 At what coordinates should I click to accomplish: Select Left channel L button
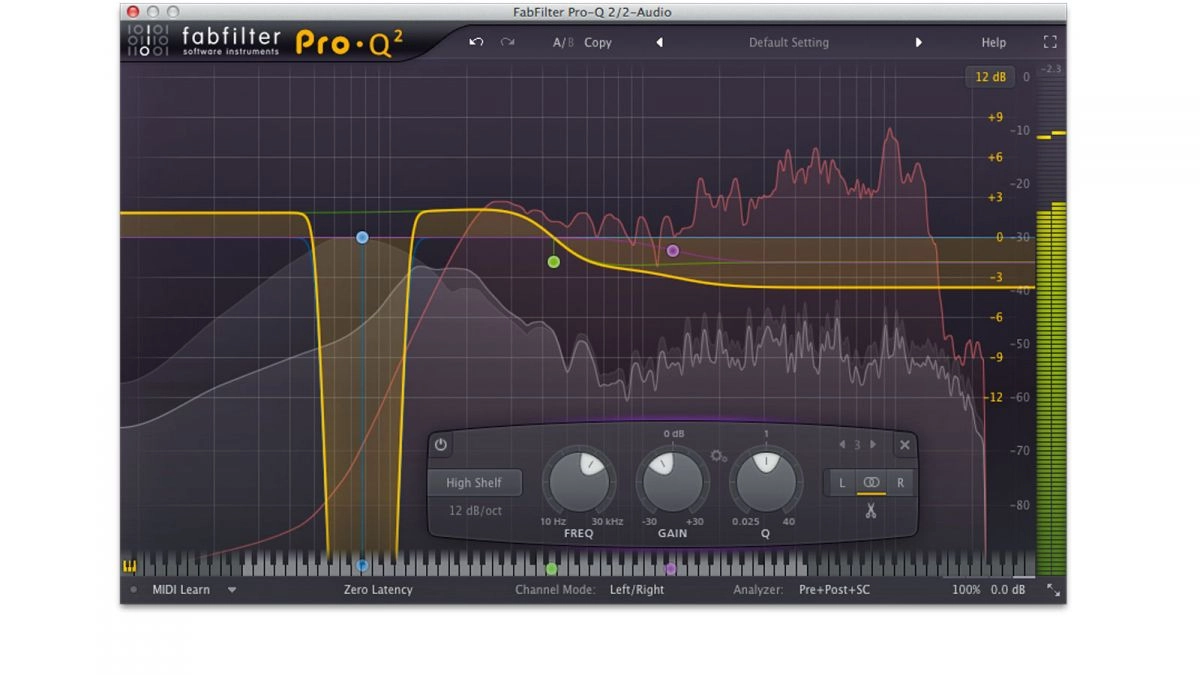[x=841, y=483]
